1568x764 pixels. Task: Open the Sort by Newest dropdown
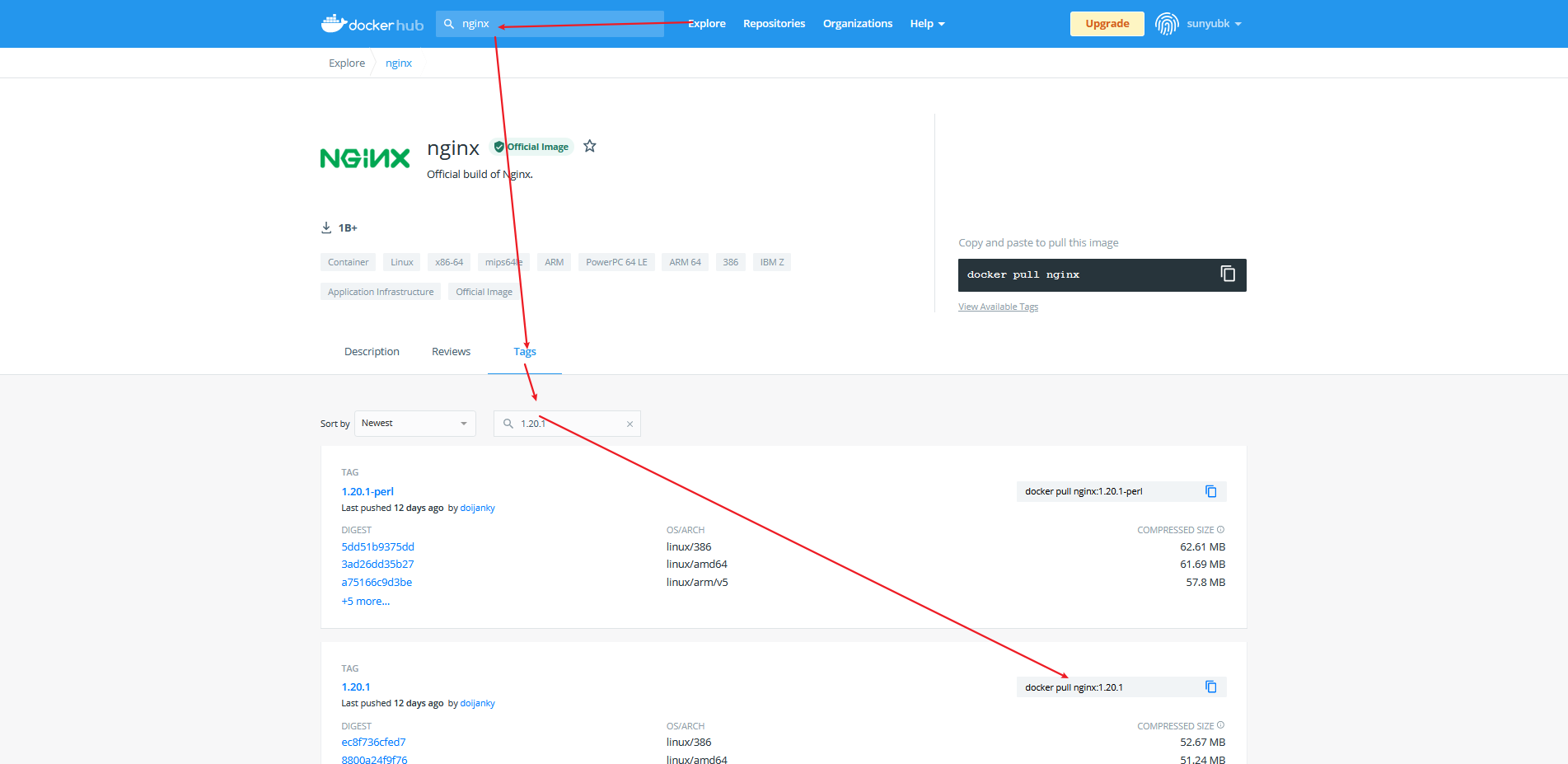click(415, 424)
